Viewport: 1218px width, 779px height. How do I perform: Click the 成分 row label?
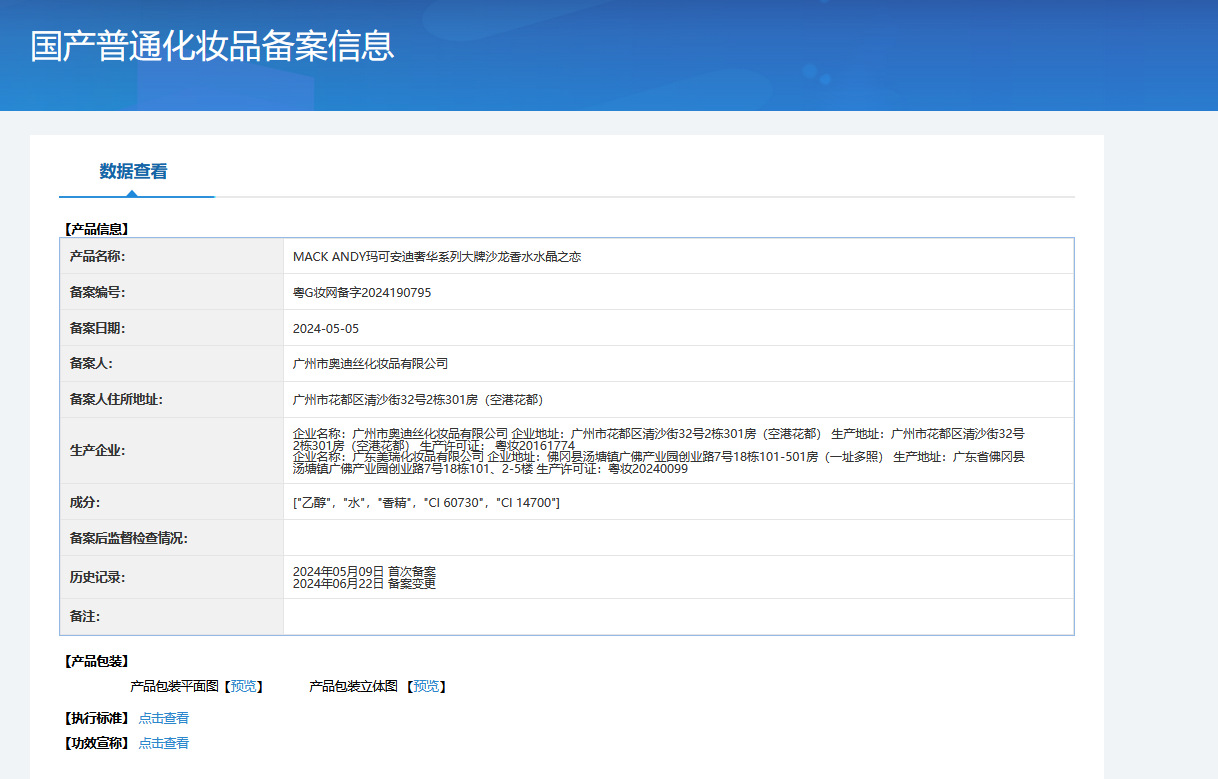85,502
